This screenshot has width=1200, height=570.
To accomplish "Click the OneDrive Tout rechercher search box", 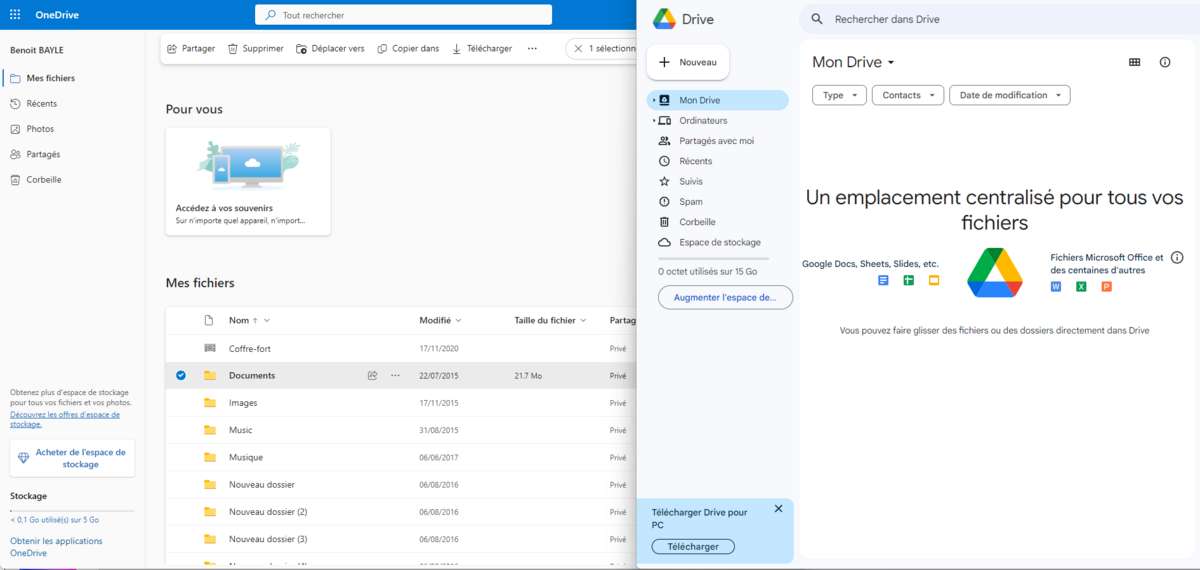I will coord(403,15).
